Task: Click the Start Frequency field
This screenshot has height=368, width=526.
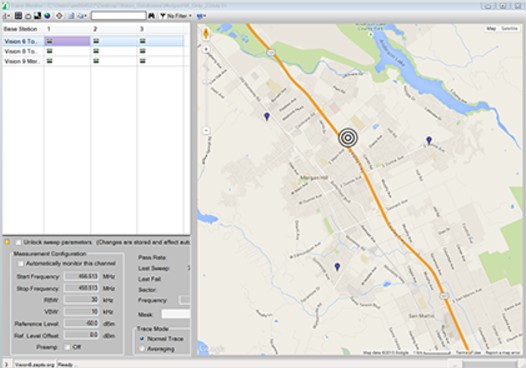Action: tap(81, 276)
